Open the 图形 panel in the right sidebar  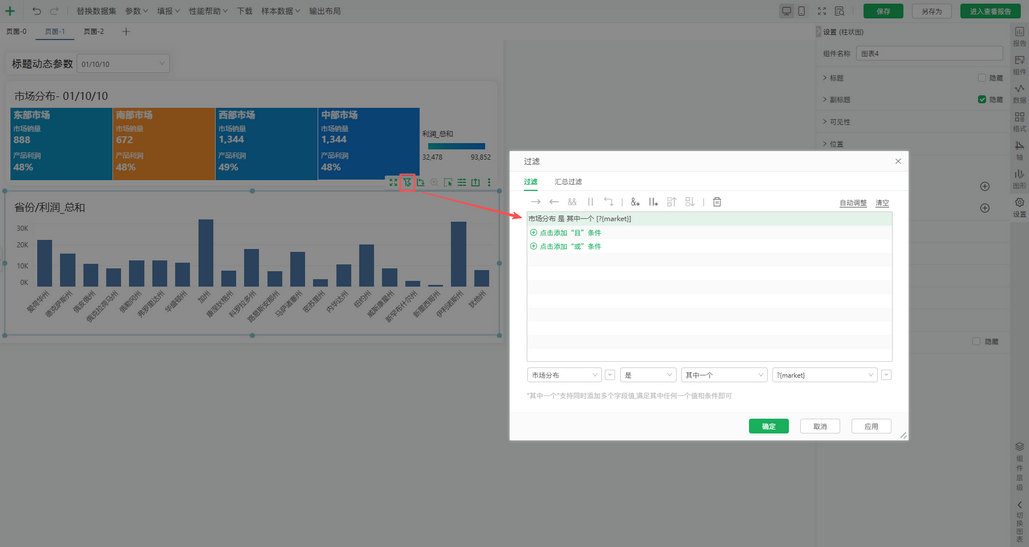pyautogui.click(x=1019, y=178)
